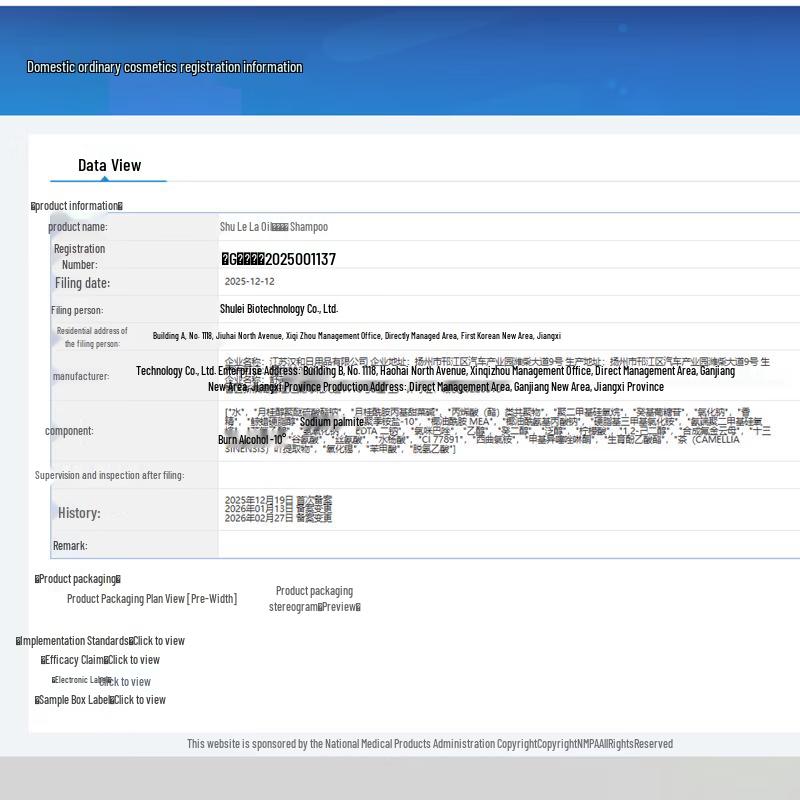
Task: Click to view the Electronic Label
Action: (x=125, y=682)
